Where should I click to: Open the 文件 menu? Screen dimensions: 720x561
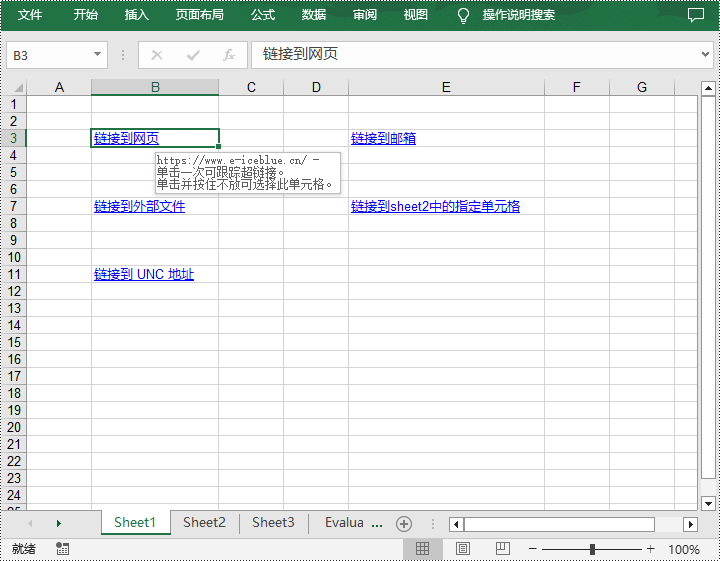pyautogui.click(x=30, y=15)
